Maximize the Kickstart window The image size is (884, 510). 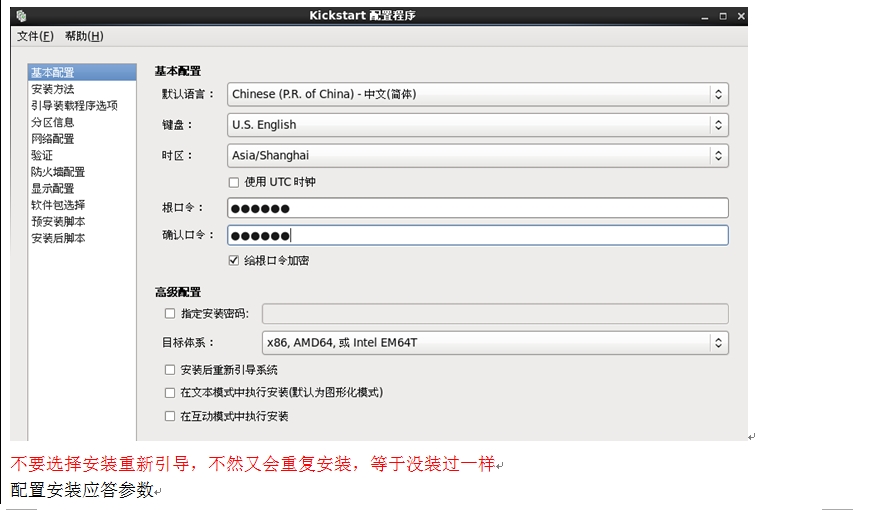coord(723,16)
